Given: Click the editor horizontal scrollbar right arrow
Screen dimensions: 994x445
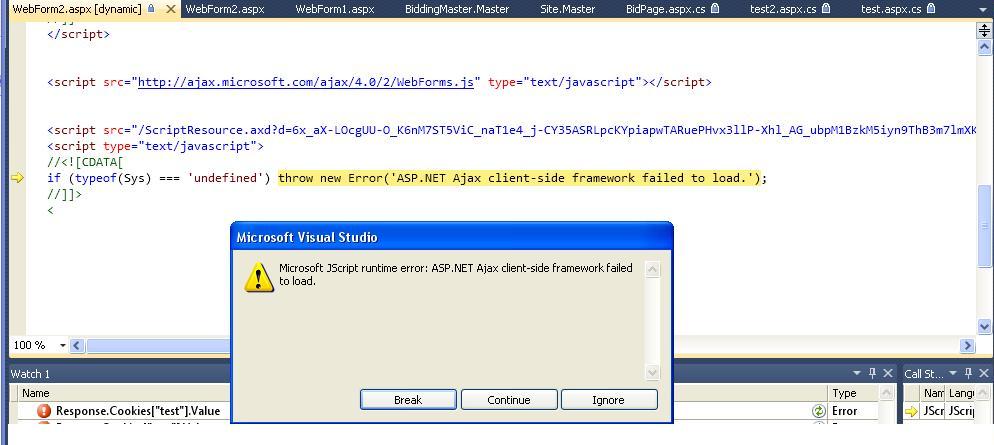Looking at the screenshot, I should pyautogui.click(x=967, y=345).
